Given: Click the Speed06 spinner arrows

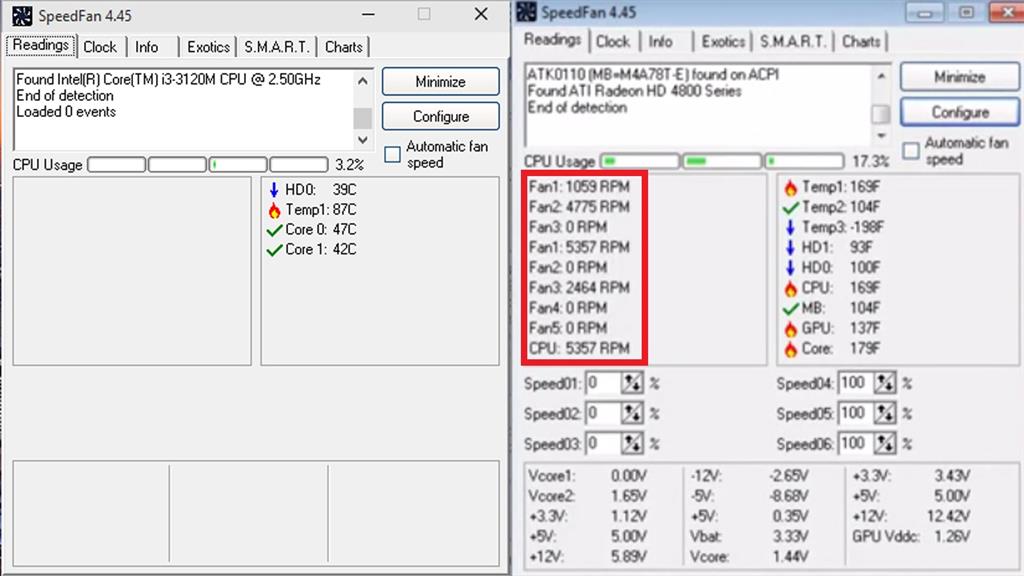Looking at the screenshot, I should [x=885, y=444].
